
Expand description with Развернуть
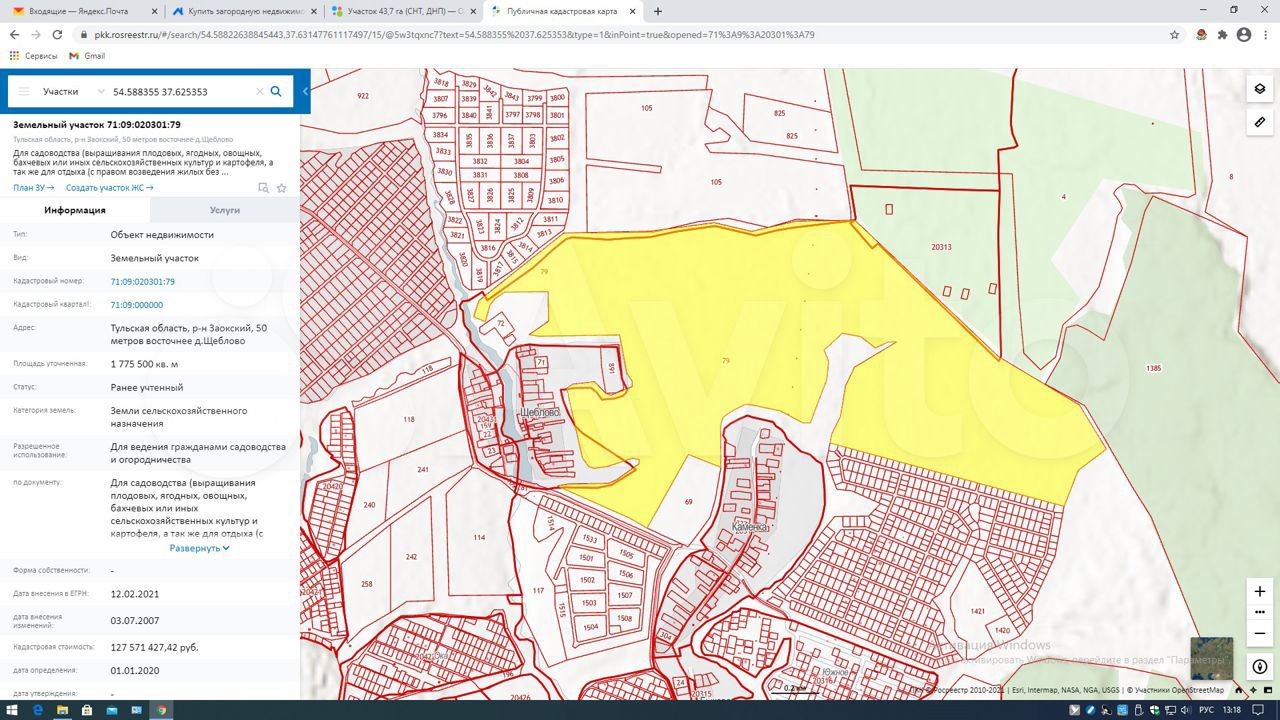pyautogui.click(x=199, y=548)
